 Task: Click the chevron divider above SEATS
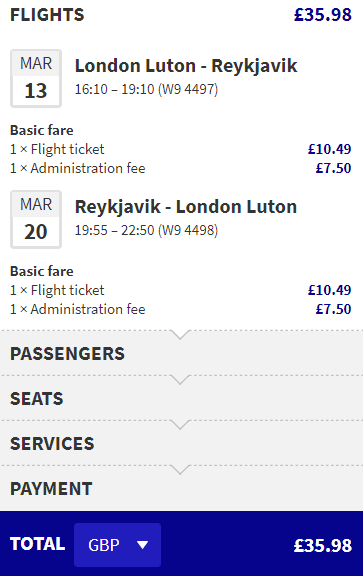[x=180, y=379]
